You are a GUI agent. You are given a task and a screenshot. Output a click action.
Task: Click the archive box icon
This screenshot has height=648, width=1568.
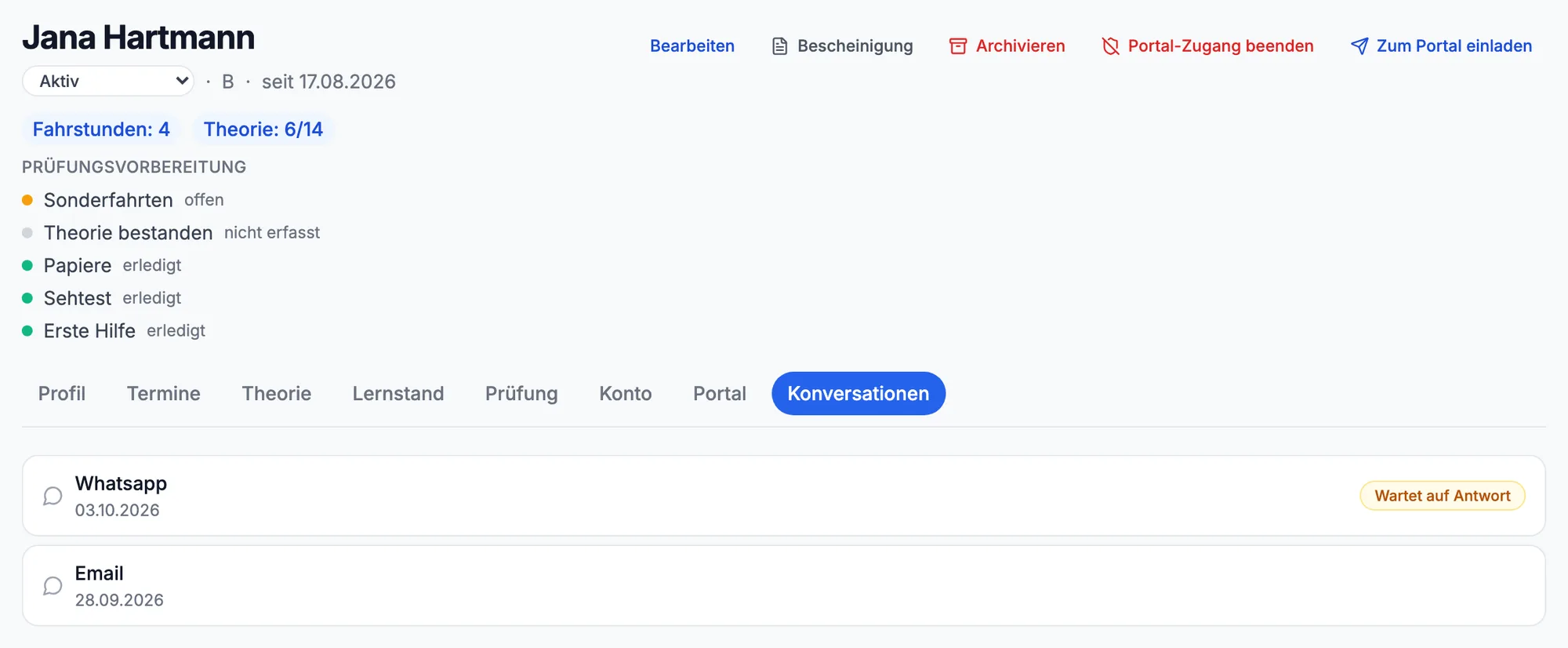point(958,46)
